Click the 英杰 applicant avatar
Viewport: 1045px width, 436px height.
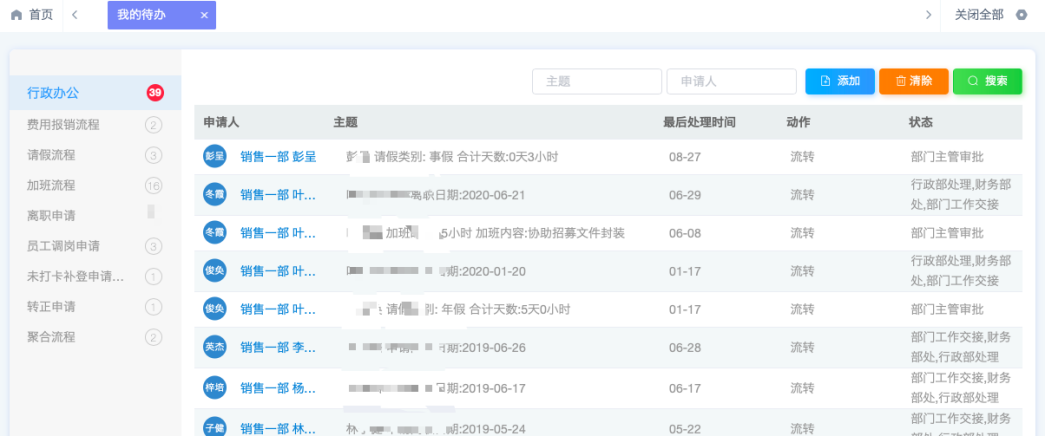(x=214, y=347)
